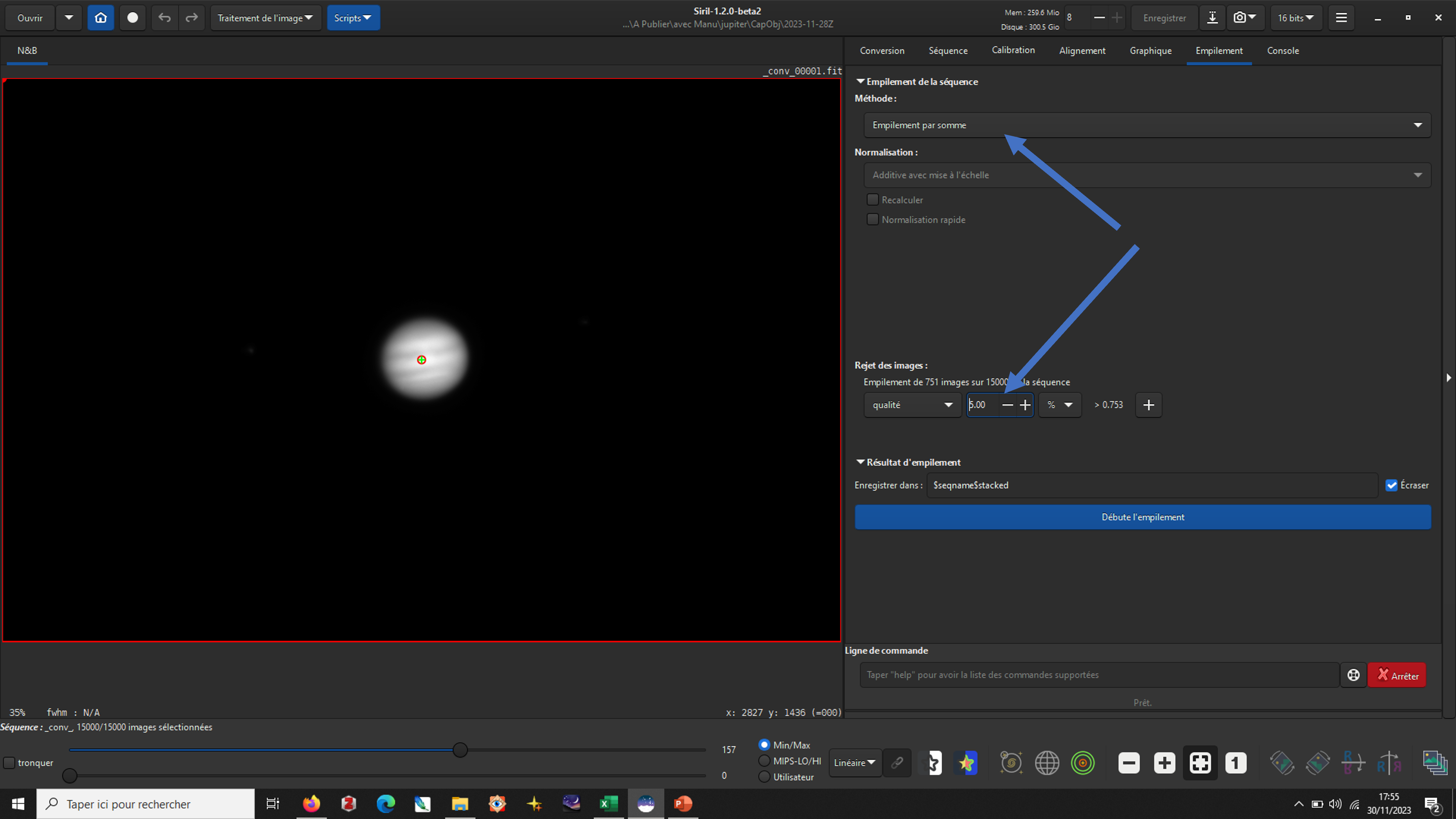Uncheck the Écraser checkbox
Viewport: 1456px width, 819px height.
(1391, 485)
